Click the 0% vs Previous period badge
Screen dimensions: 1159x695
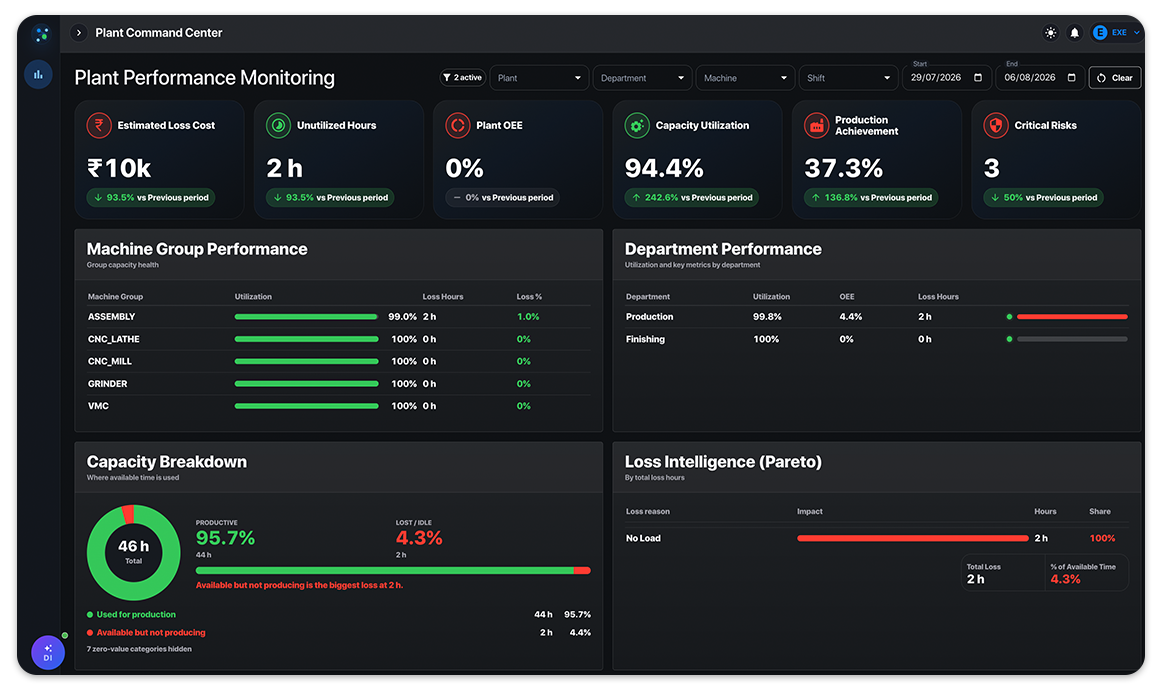[503, 197]
